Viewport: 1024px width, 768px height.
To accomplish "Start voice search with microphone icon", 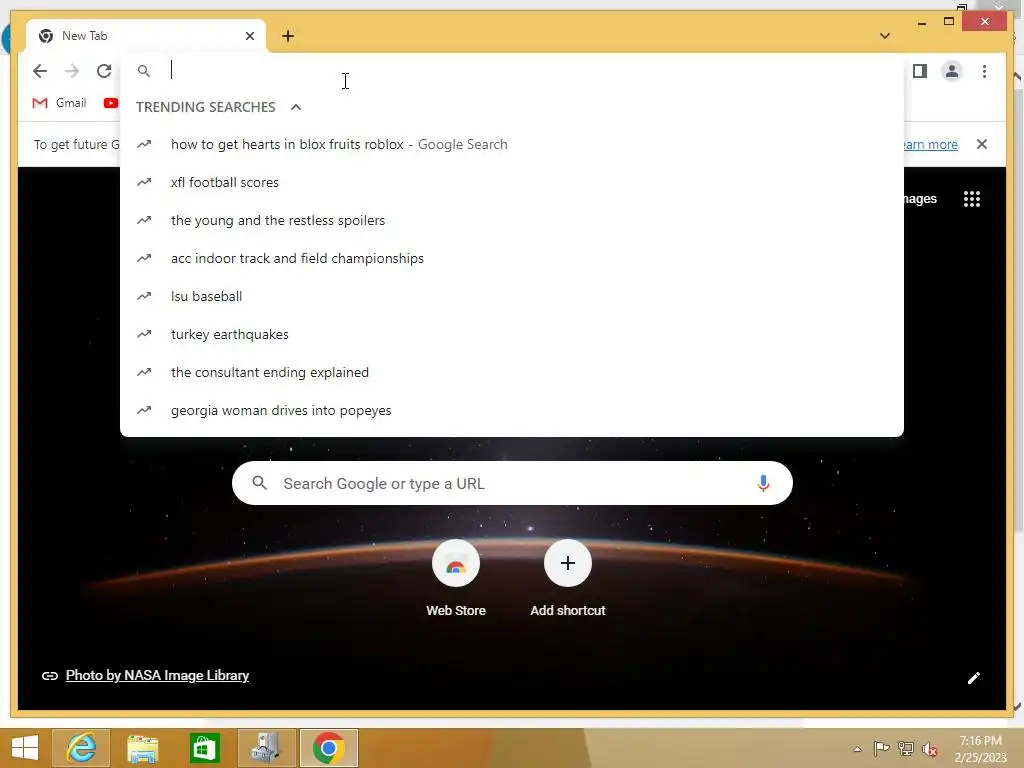I will (763, 483).
